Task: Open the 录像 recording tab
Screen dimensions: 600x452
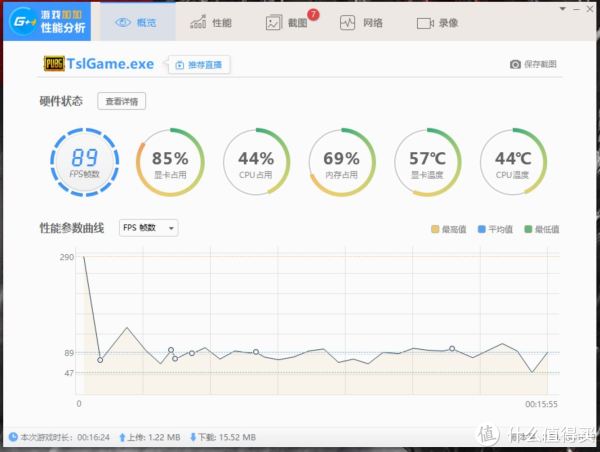Action: (437, 23)
